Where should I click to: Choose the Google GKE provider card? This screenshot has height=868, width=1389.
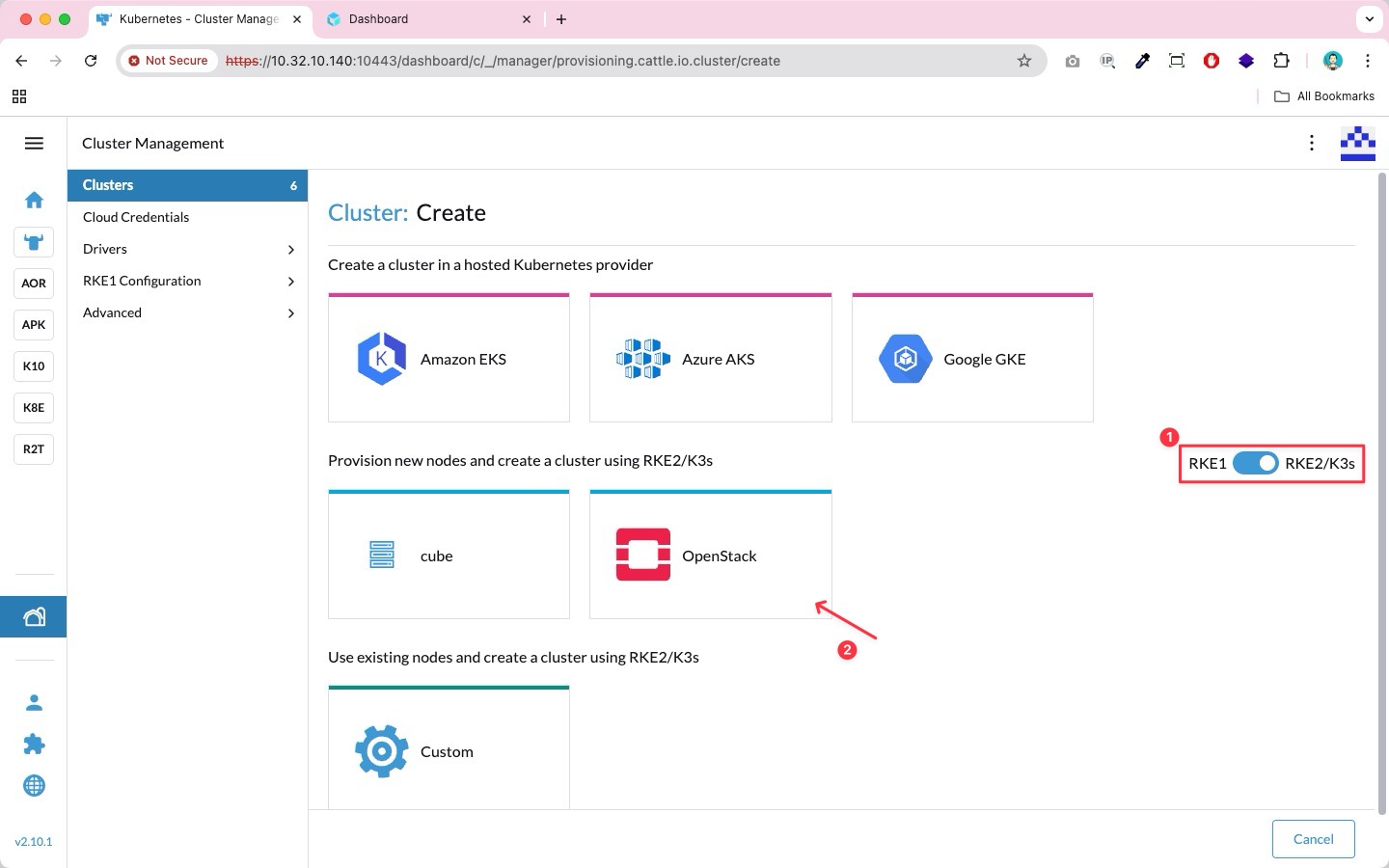click(972, 358)
